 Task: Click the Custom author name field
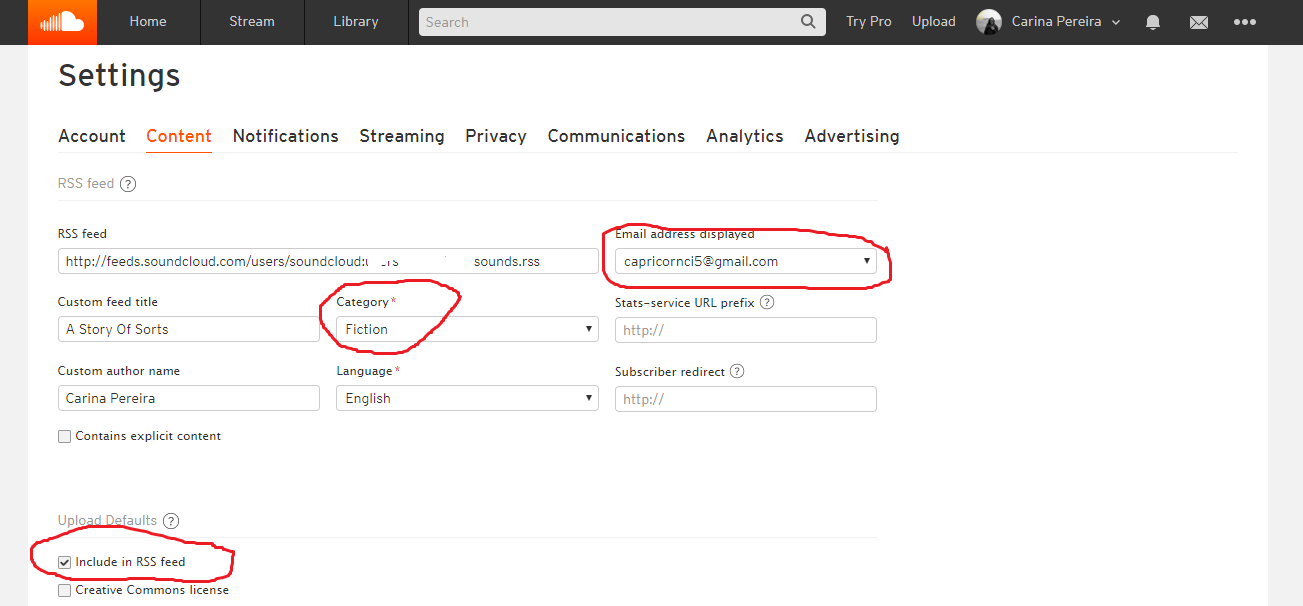pyautogui.click(x=189, y=398)
